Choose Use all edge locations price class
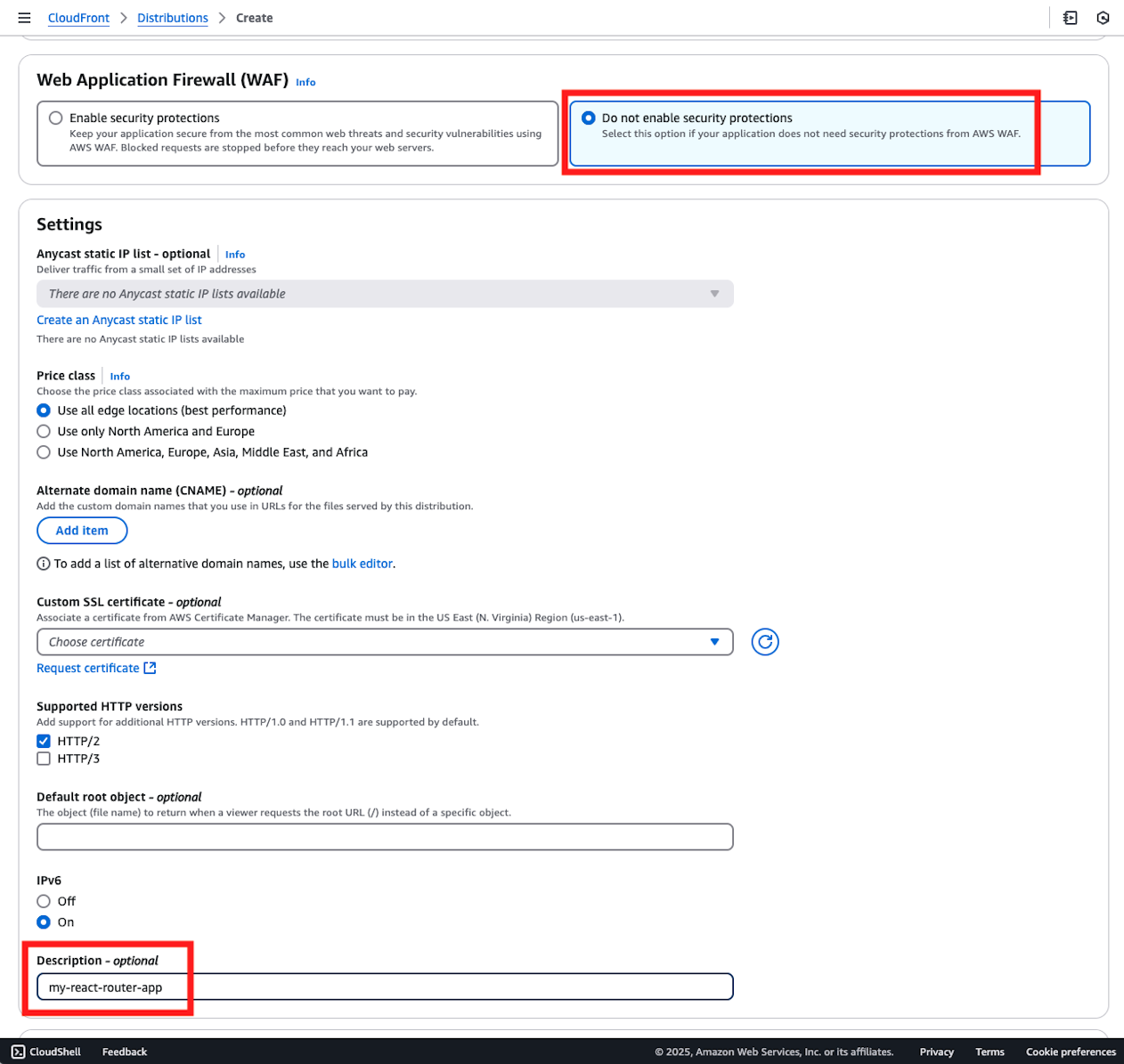This screenshot has height=1064, width=1124. coord(44,410)
